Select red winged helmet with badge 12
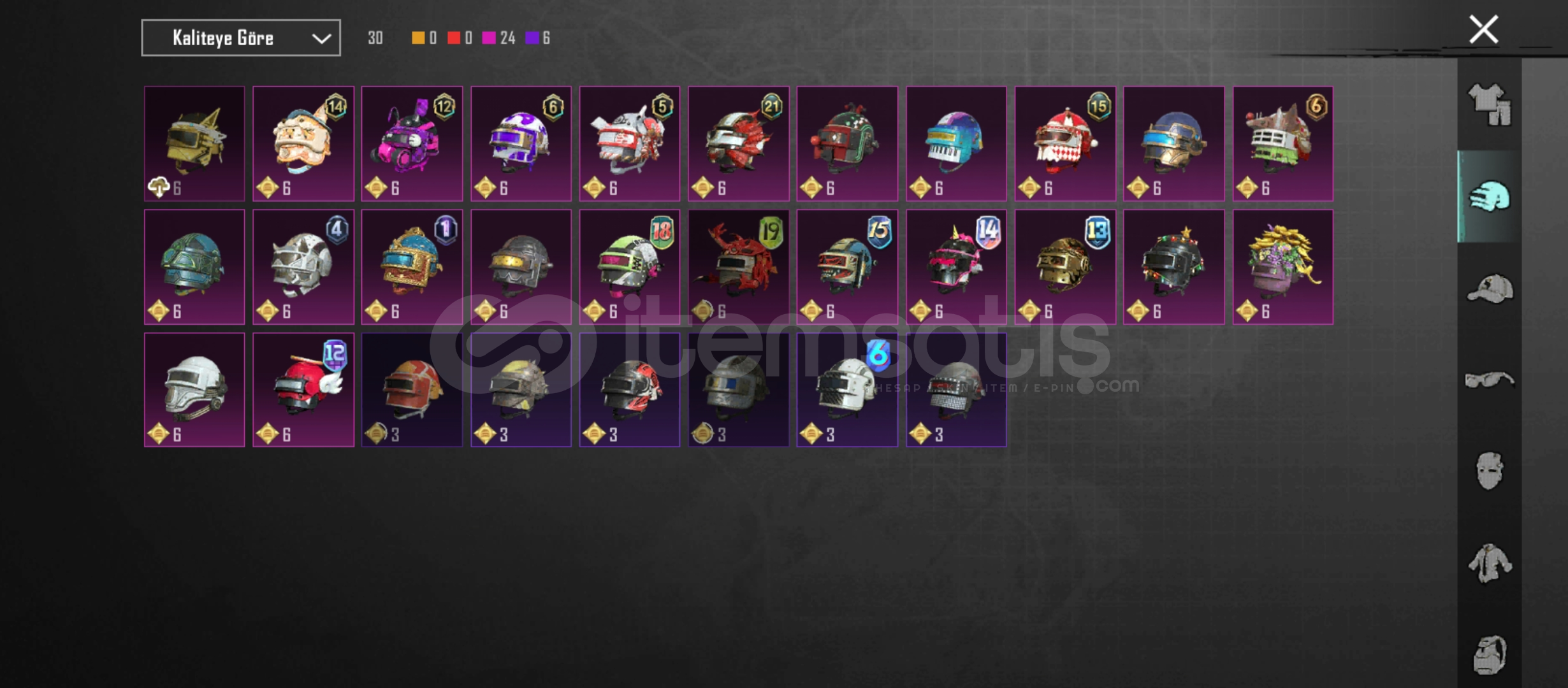The image size is (1568, 688). (x=303, y=390)
